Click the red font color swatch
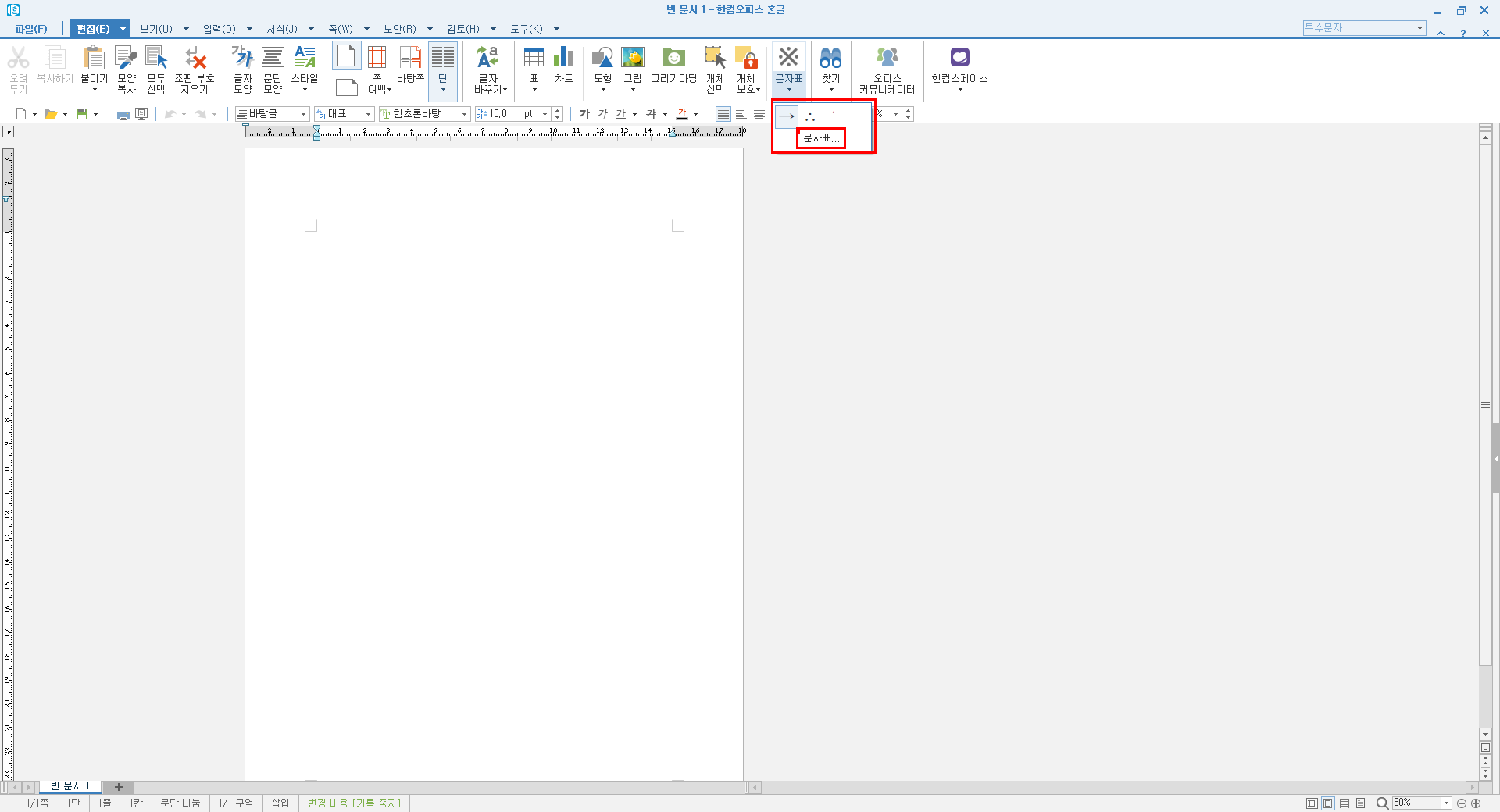Viewport: 1500px width, 812px height. coord(682,114)
